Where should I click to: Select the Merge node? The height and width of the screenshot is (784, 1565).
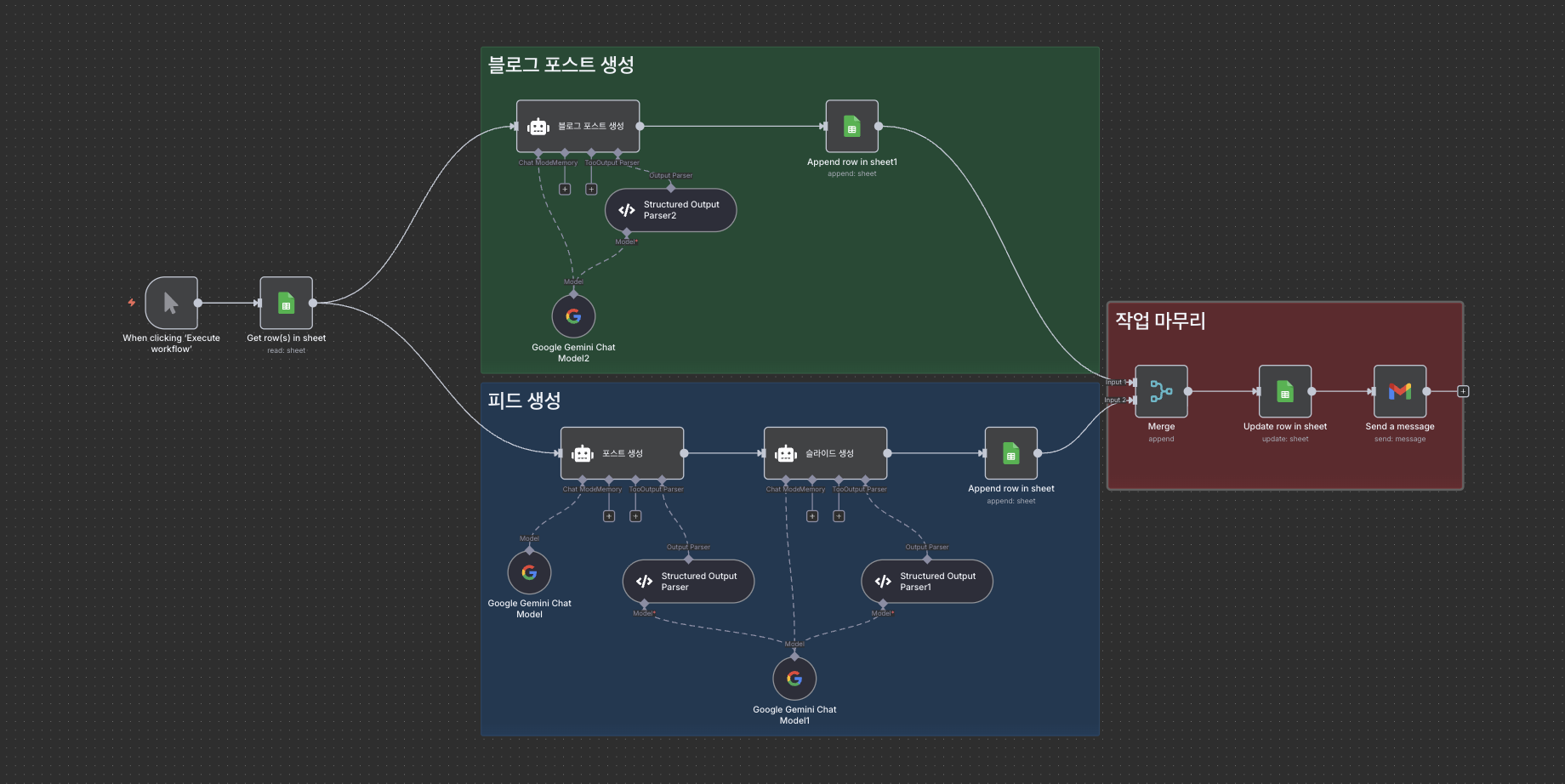[1161, 391]
